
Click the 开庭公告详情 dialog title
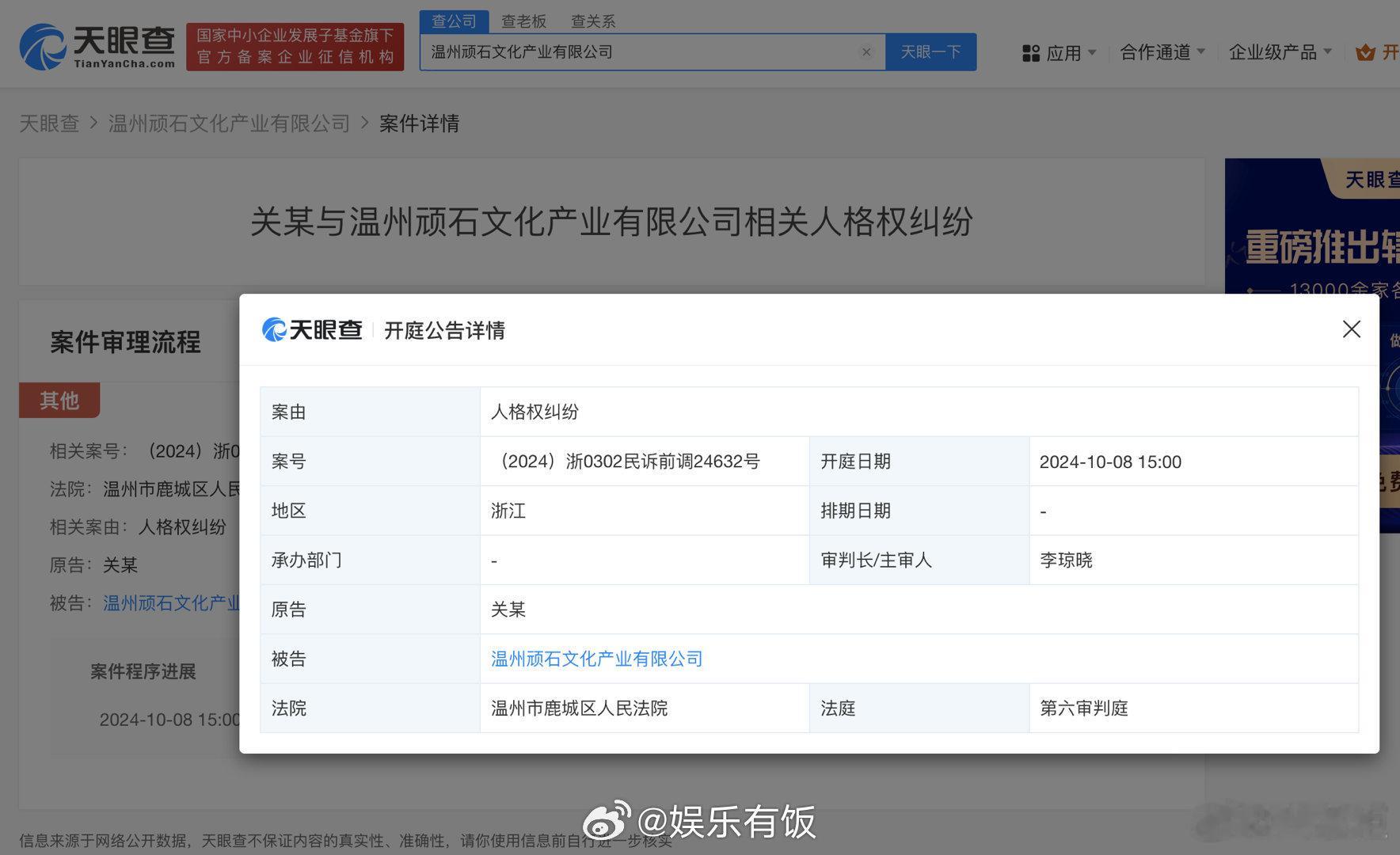click(x=444, y=330)
